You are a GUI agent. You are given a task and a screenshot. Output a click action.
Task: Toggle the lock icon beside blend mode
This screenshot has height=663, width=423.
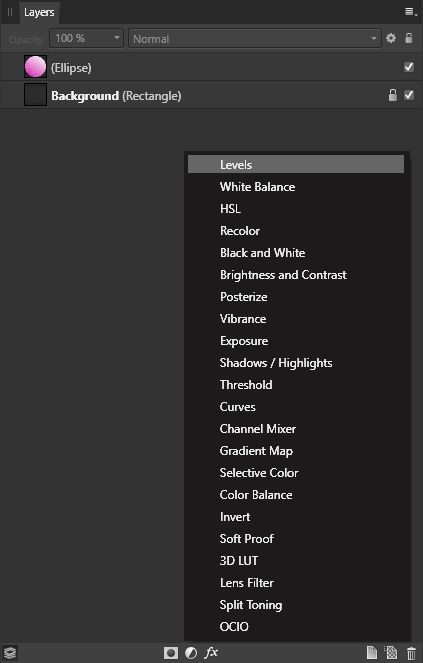(x=409, y=38)
